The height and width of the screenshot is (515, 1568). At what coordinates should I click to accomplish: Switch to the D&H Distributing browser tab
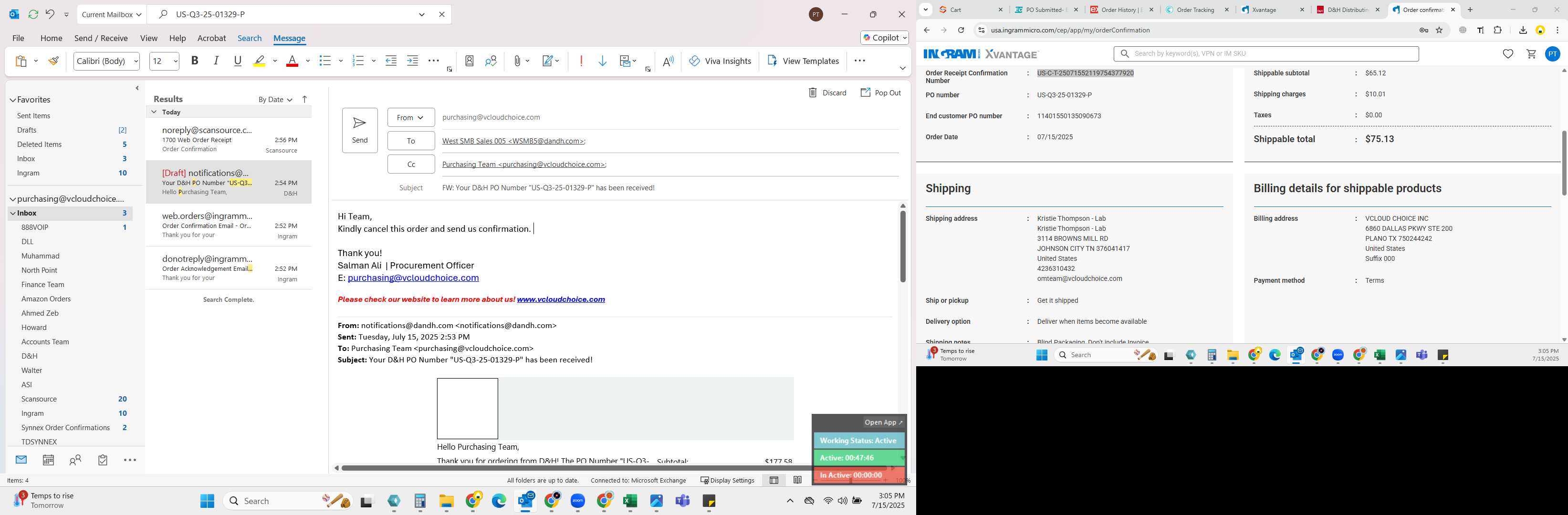[1347, 10]
